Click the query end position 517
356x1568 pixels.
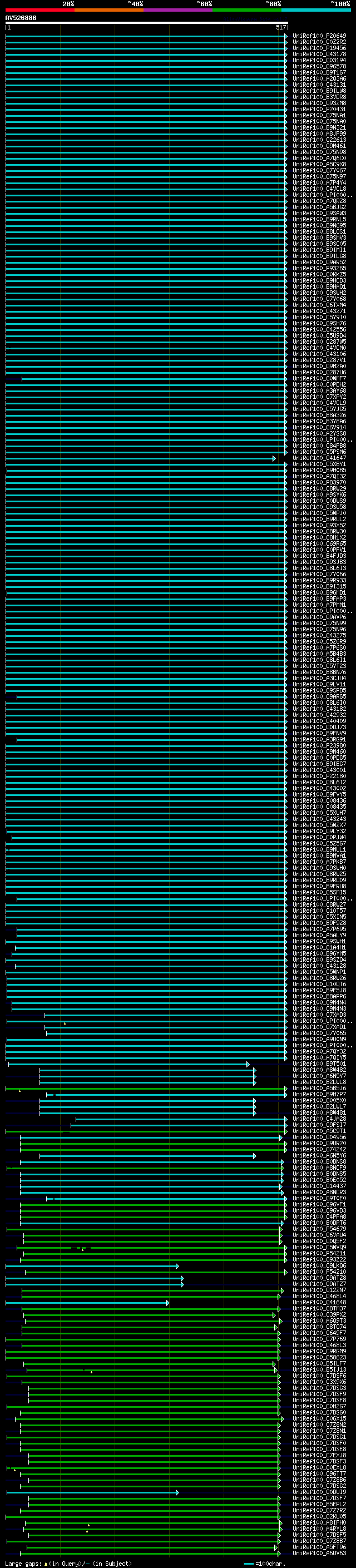[280, 27]
